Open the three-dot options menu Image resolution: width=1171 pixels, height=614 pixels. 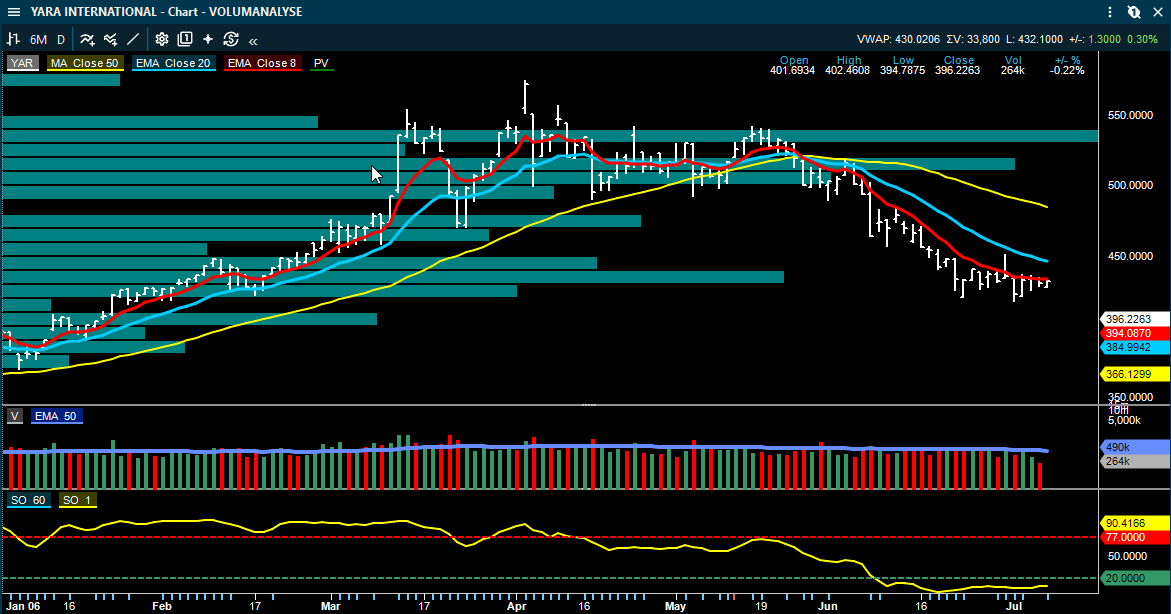[1110, 12]
